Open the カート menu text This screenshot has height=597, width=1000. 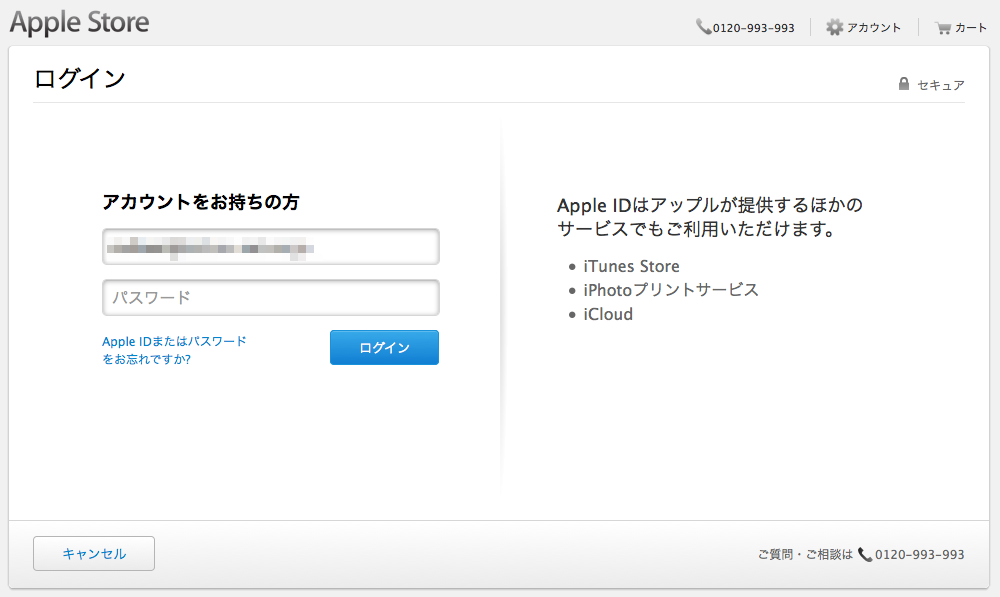[971, 27]
